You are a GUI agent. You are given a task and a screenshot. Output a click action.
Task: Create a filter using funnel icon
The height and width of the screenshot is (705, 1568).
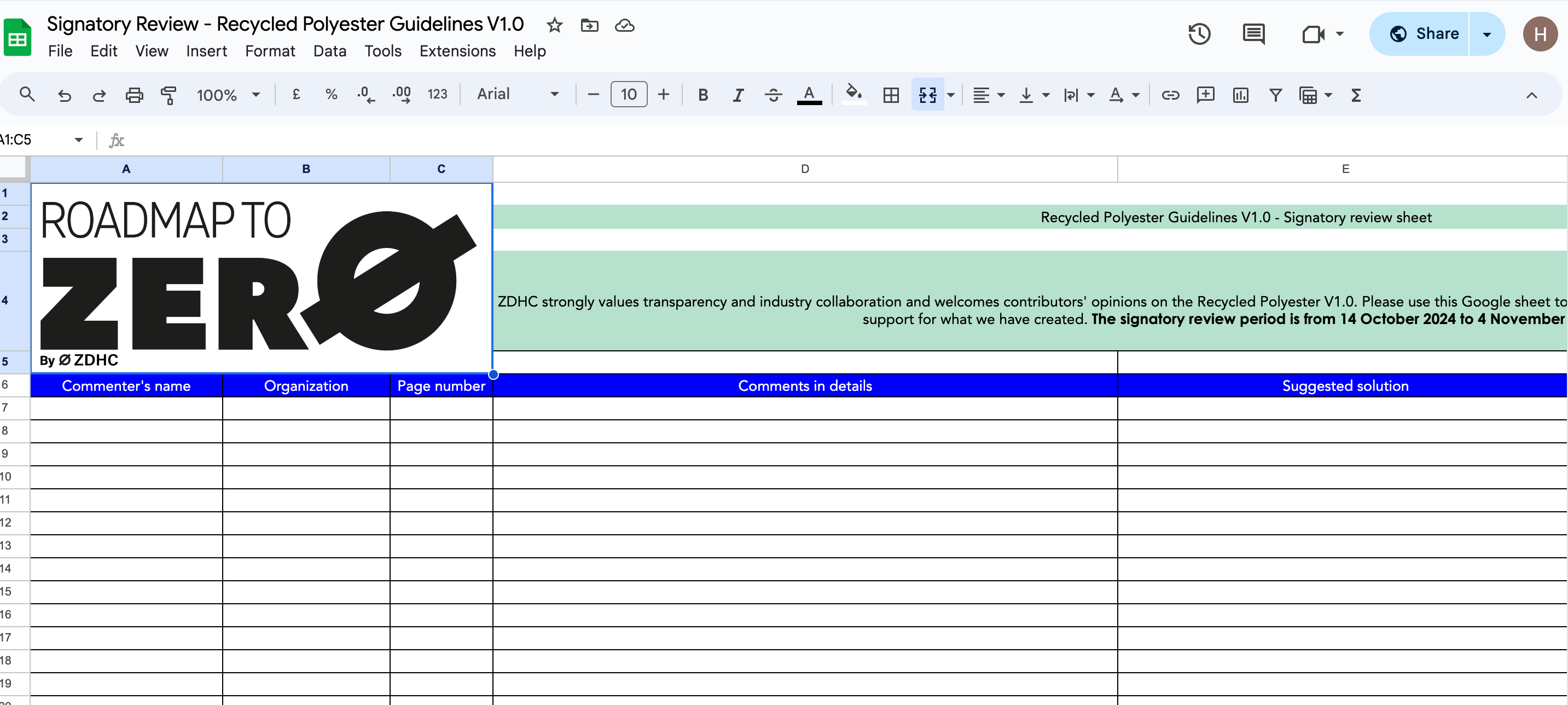(x=1275, y=94)
